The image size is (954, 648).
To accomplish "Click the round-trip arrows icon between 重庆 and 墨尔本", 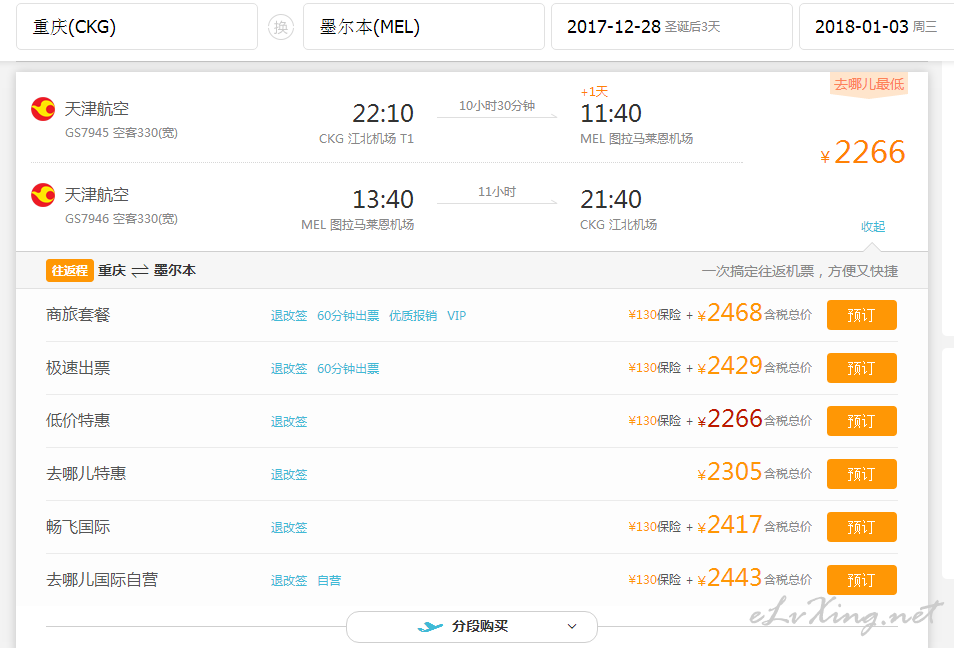I will tap(140, 271).
